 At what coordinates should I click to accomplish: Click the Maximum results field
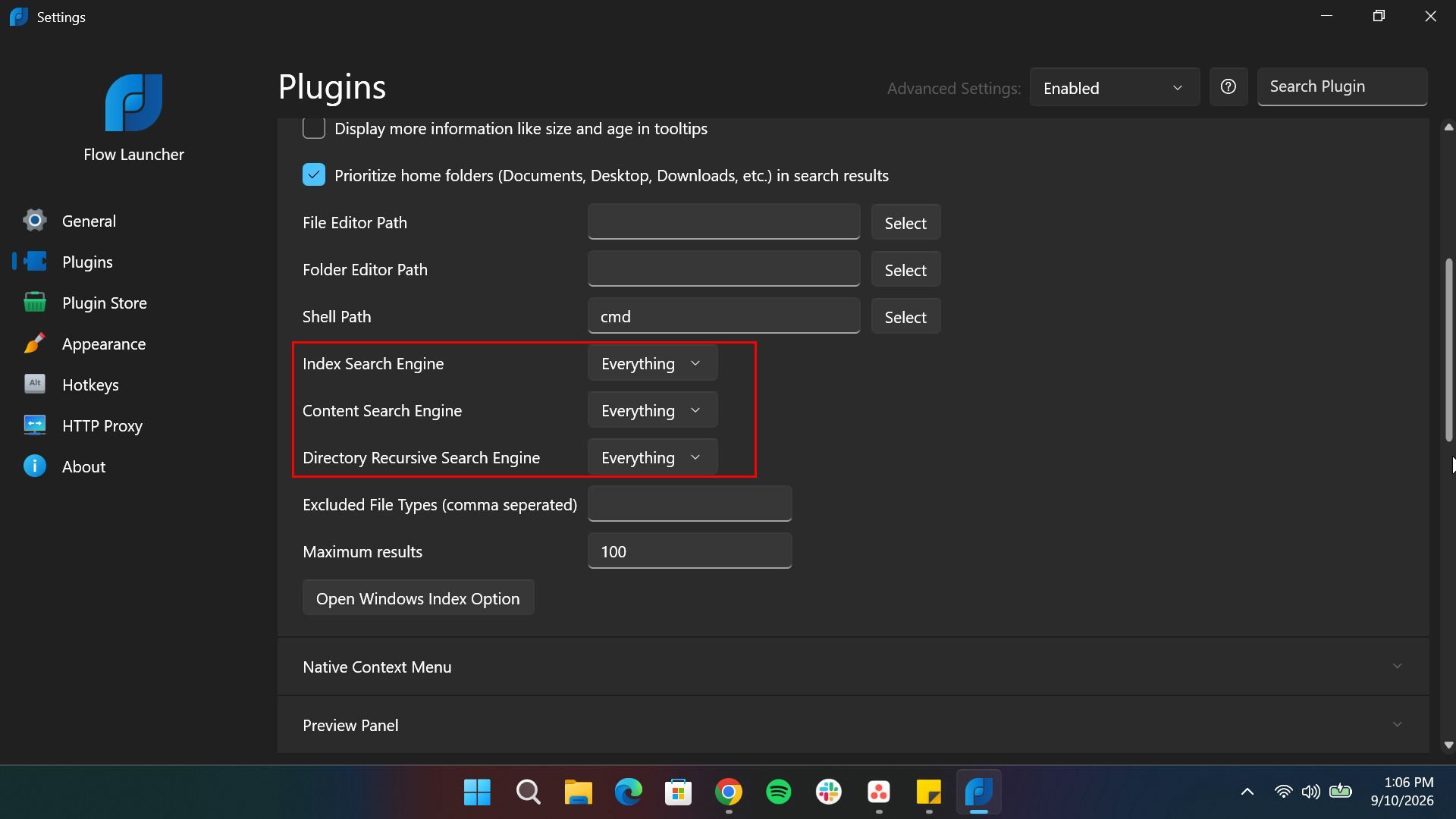pyautogui.click(x=689, y=551)
